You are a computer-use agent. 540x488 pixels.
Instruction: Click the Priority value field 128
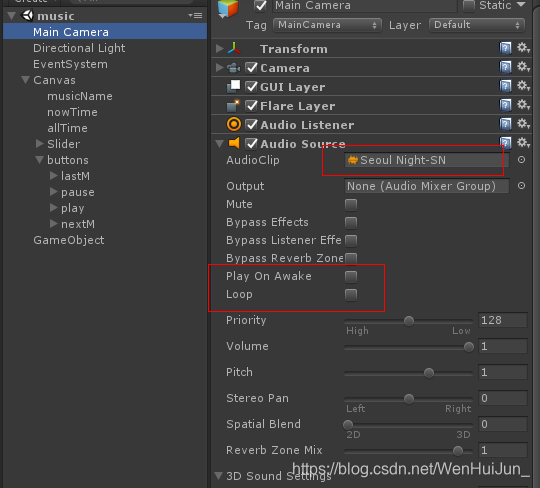point(503,320)
